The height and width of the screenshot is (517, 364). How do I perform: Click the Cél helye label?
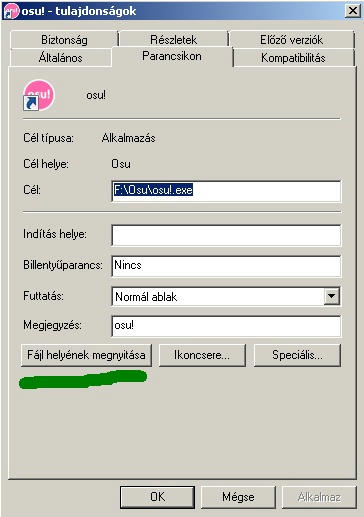(46, 164)
